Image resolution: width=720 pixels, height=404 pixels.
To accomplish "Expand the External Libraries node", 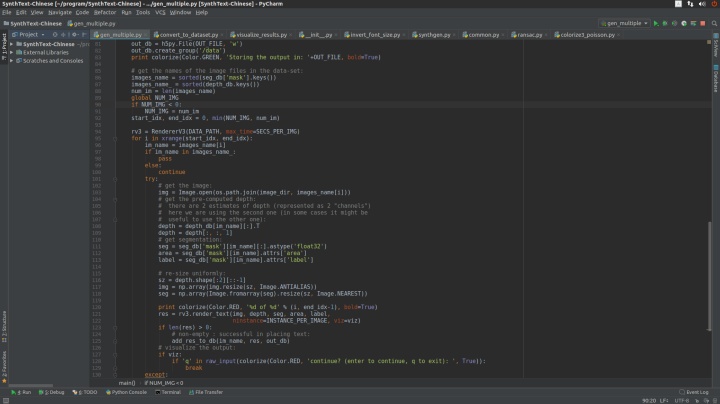I will pos(11,52).
